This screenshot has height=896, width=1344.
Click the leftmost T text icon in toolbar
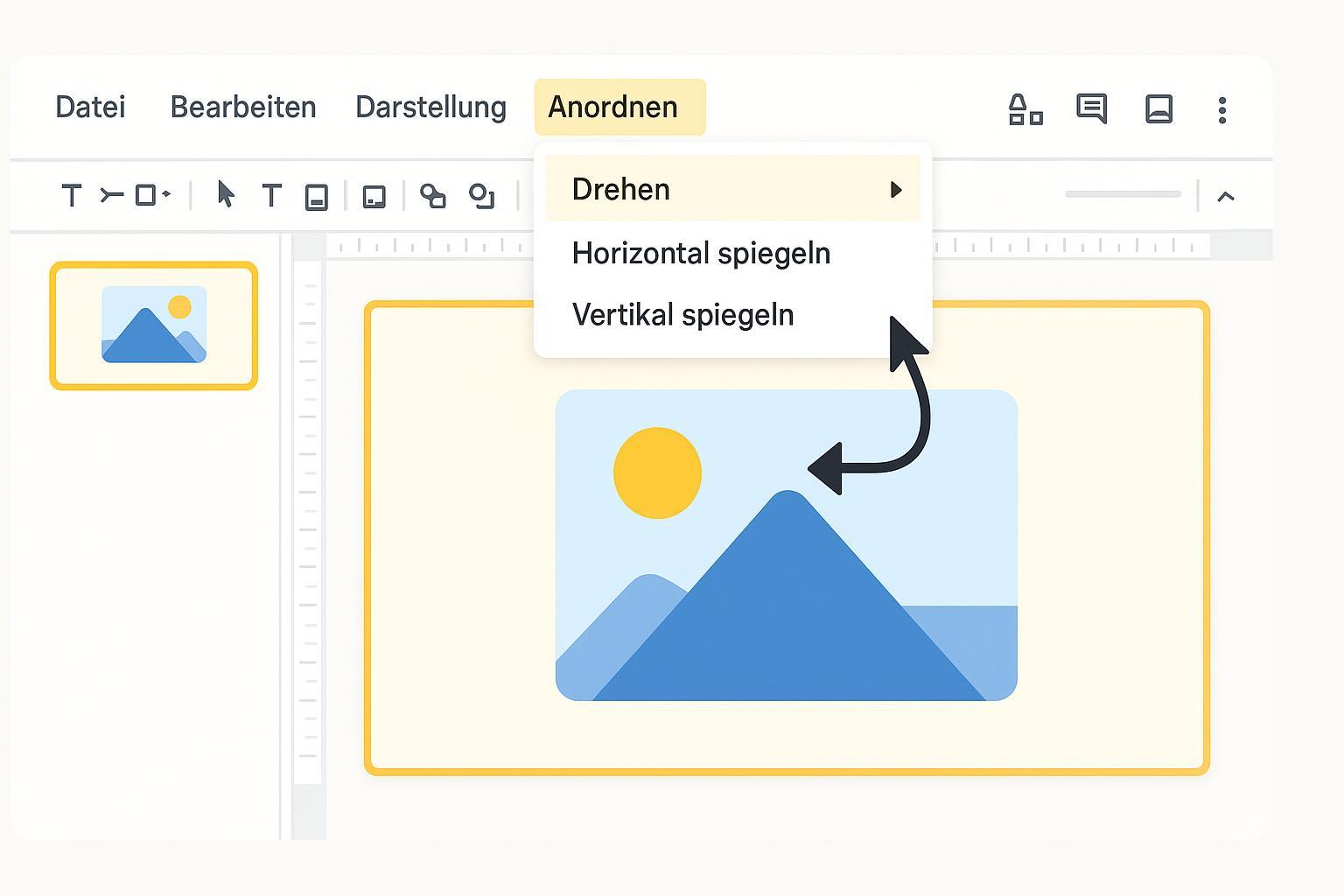[x=72, y=195]
